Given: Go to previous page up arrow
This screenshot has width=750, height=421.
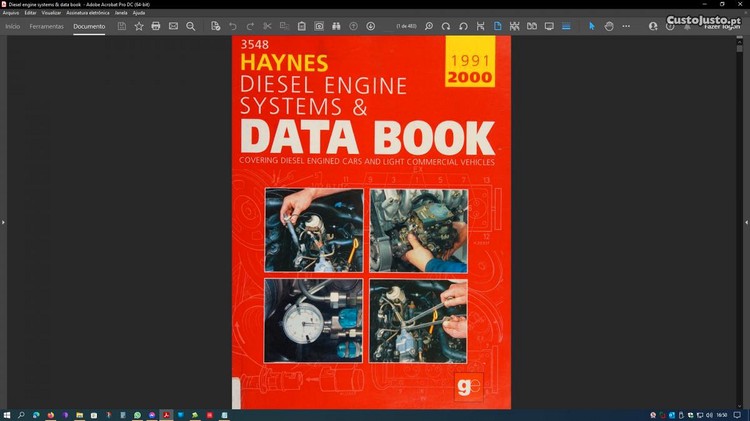Looking at the screenshot, I should [x=355, y=26].
